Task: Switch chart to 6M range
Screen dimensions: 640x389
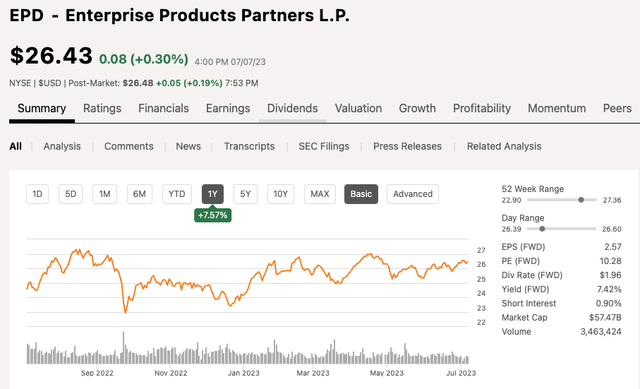Action: tap(139, 194)
